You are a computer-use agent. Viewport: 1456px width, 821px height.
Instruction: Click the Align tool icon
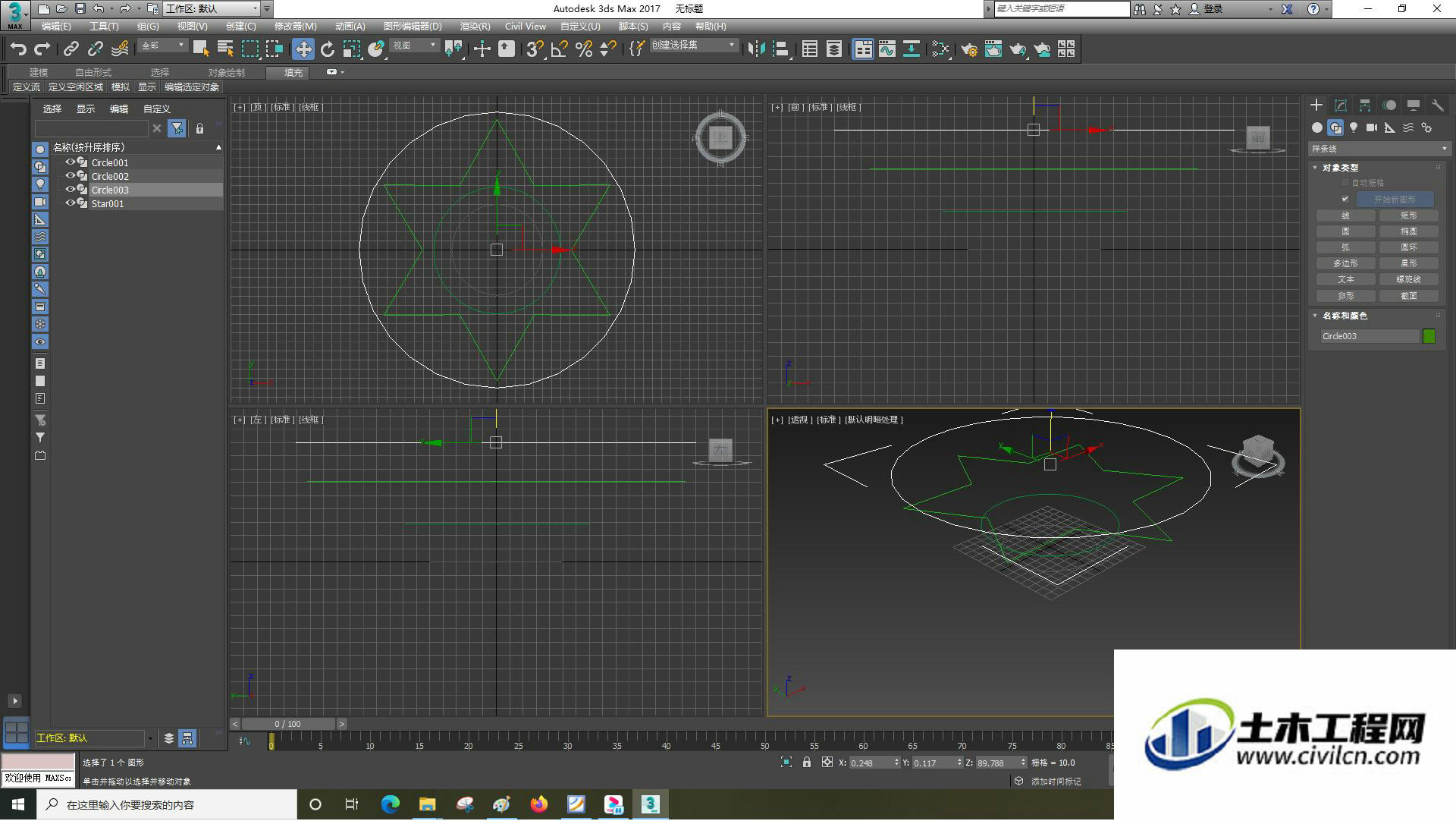click(x=780, y=49)
